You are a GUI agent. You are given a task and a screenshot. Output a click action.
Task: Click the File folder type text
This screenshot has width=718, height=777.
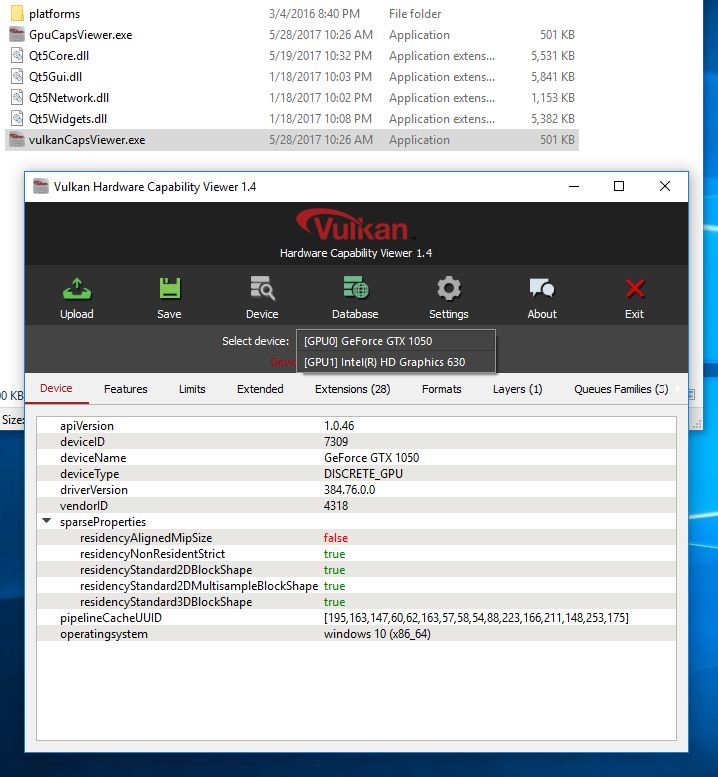coord(415,13)
